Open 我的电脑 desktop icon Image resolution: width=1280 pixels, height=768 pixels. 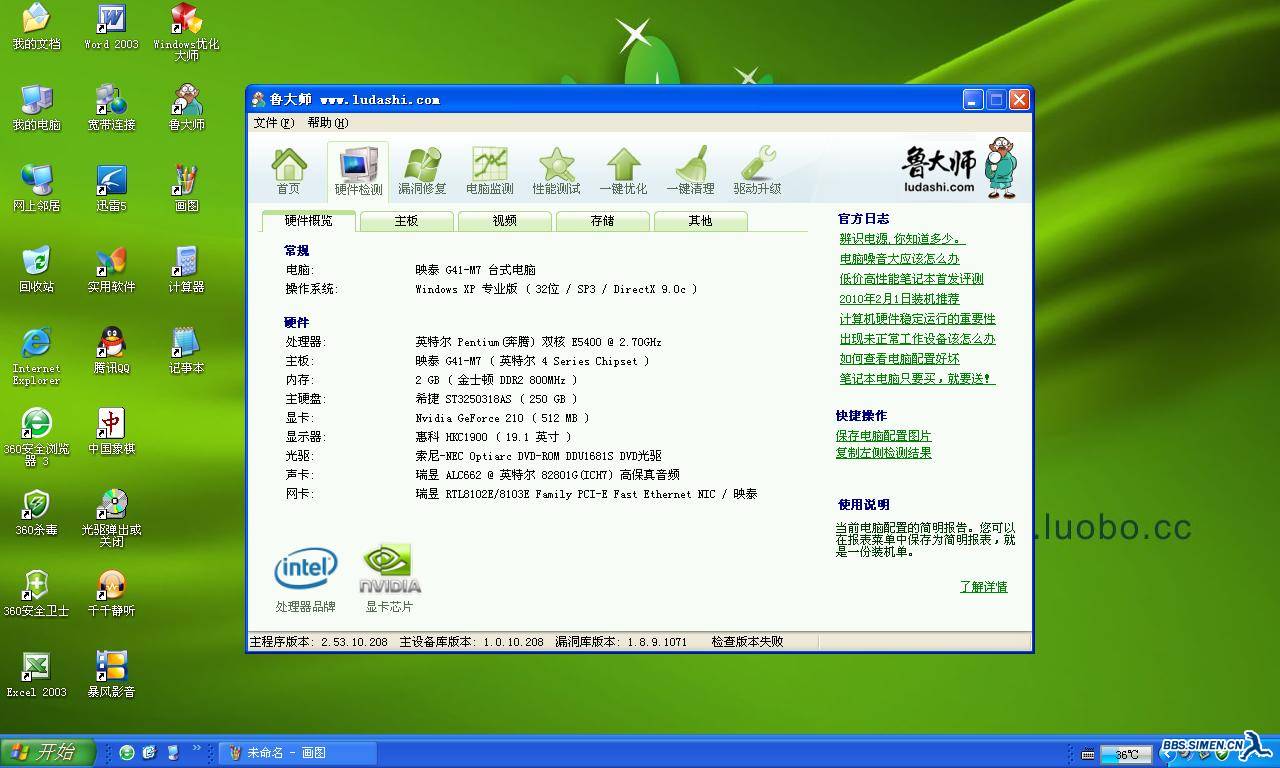tap(36, 108)
